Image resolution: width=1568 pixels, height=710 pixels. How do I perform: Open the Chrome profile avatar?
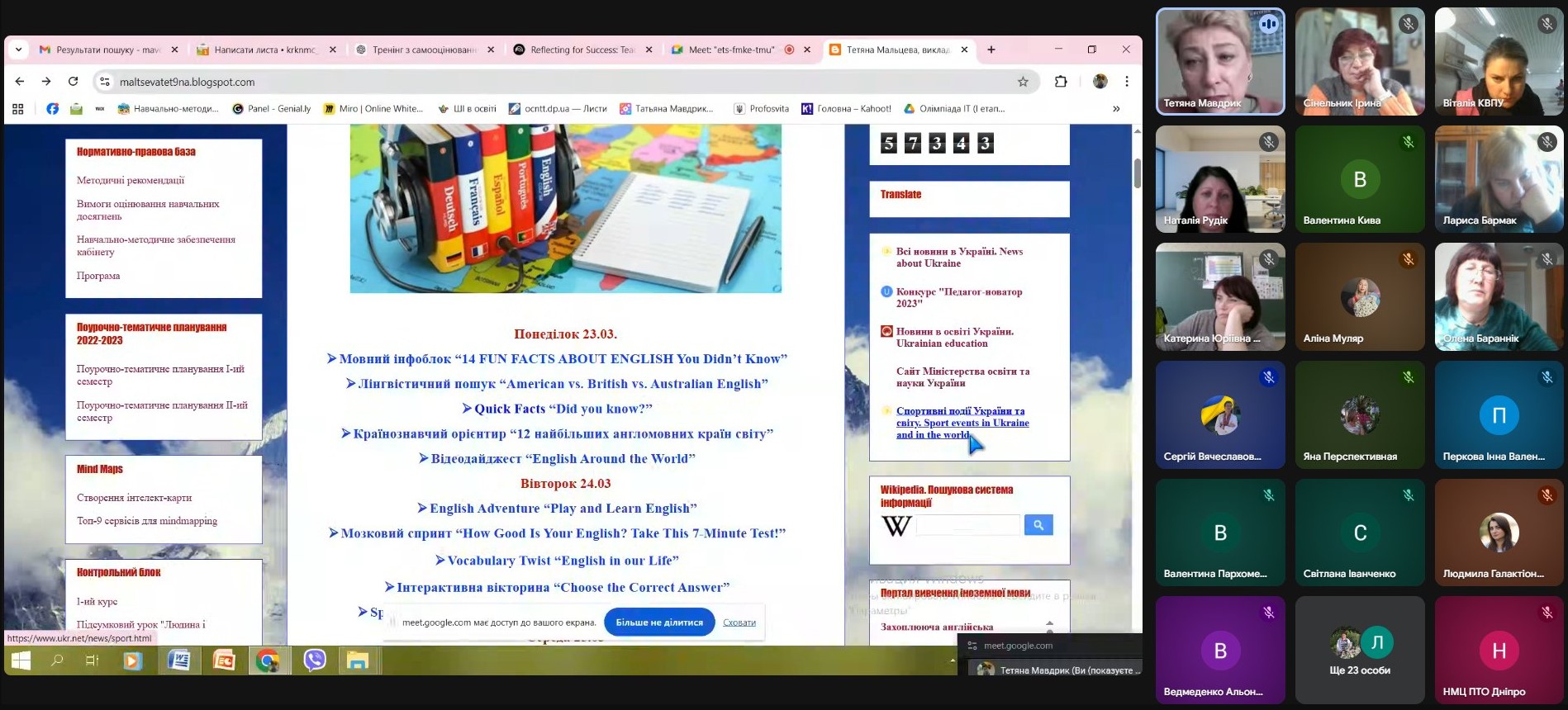click(1100, 82)
